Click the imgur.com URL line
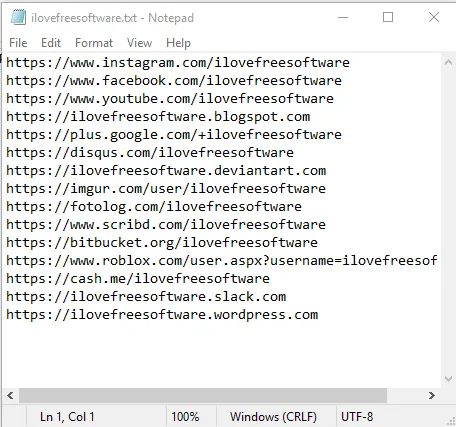 coord(166,189)
